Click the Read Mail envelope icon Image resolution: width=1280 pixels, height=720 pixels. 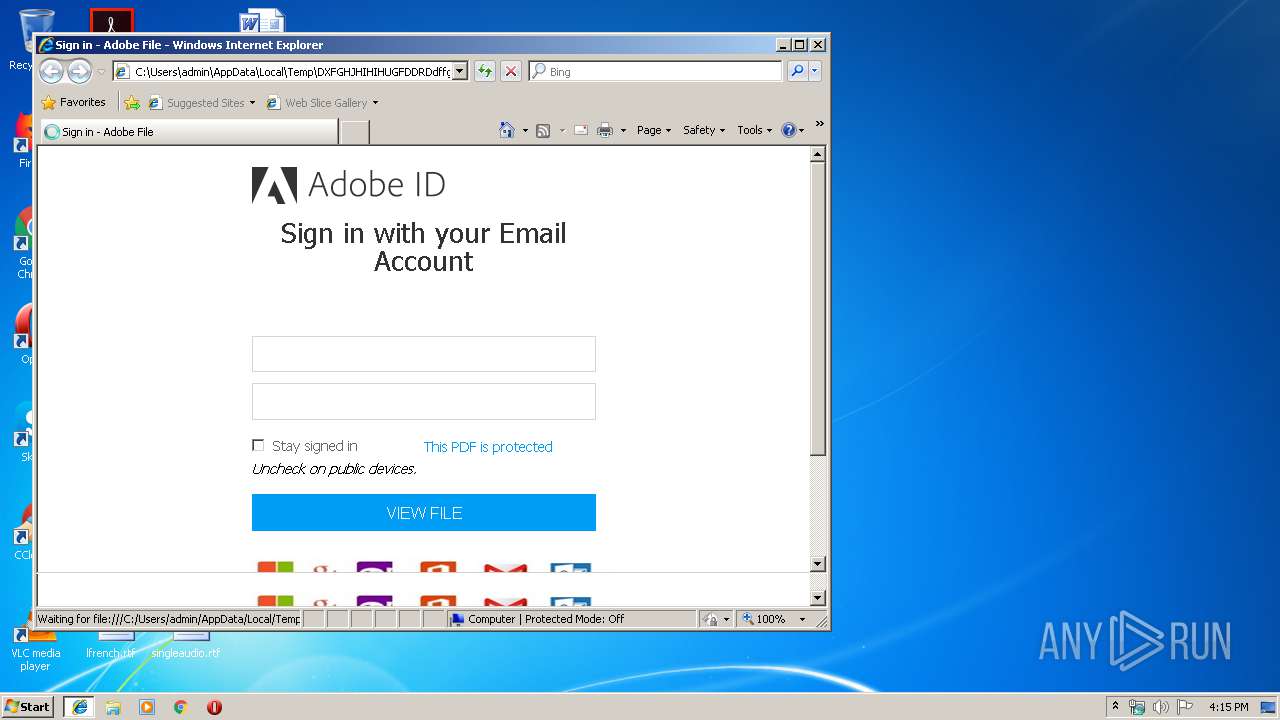581,130
